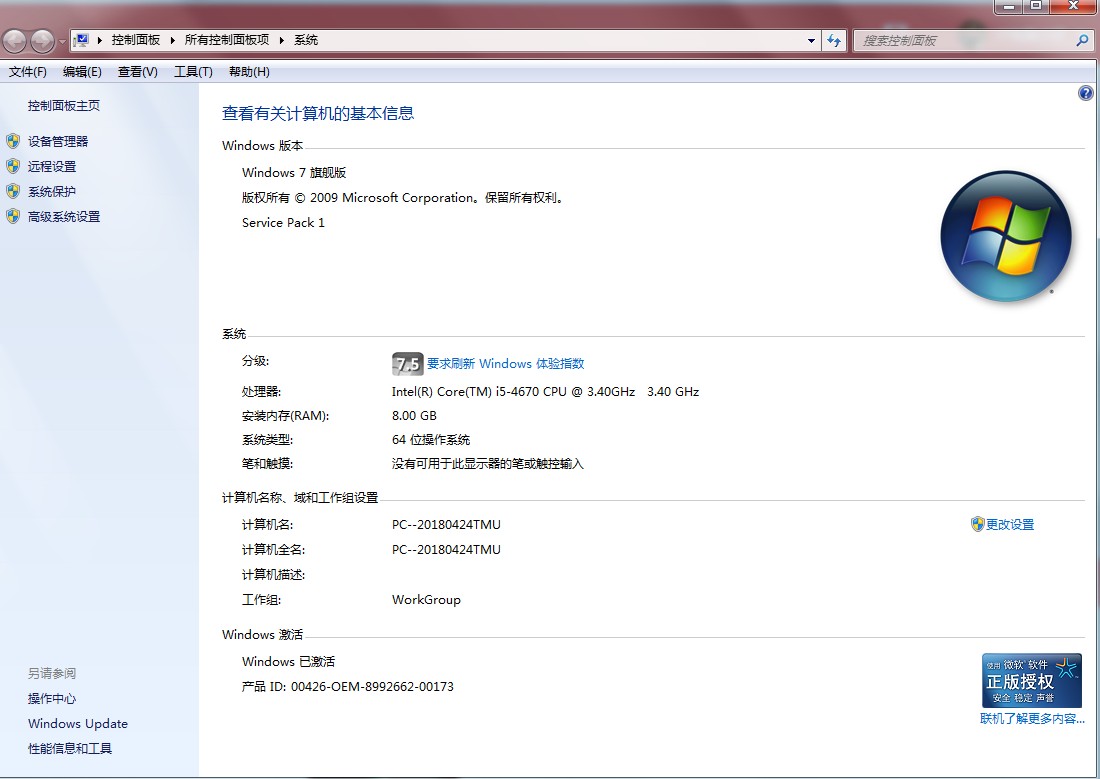The image size is (1100, 779).
Task: Click the back navigation arrow
Action: coord(13,40)
